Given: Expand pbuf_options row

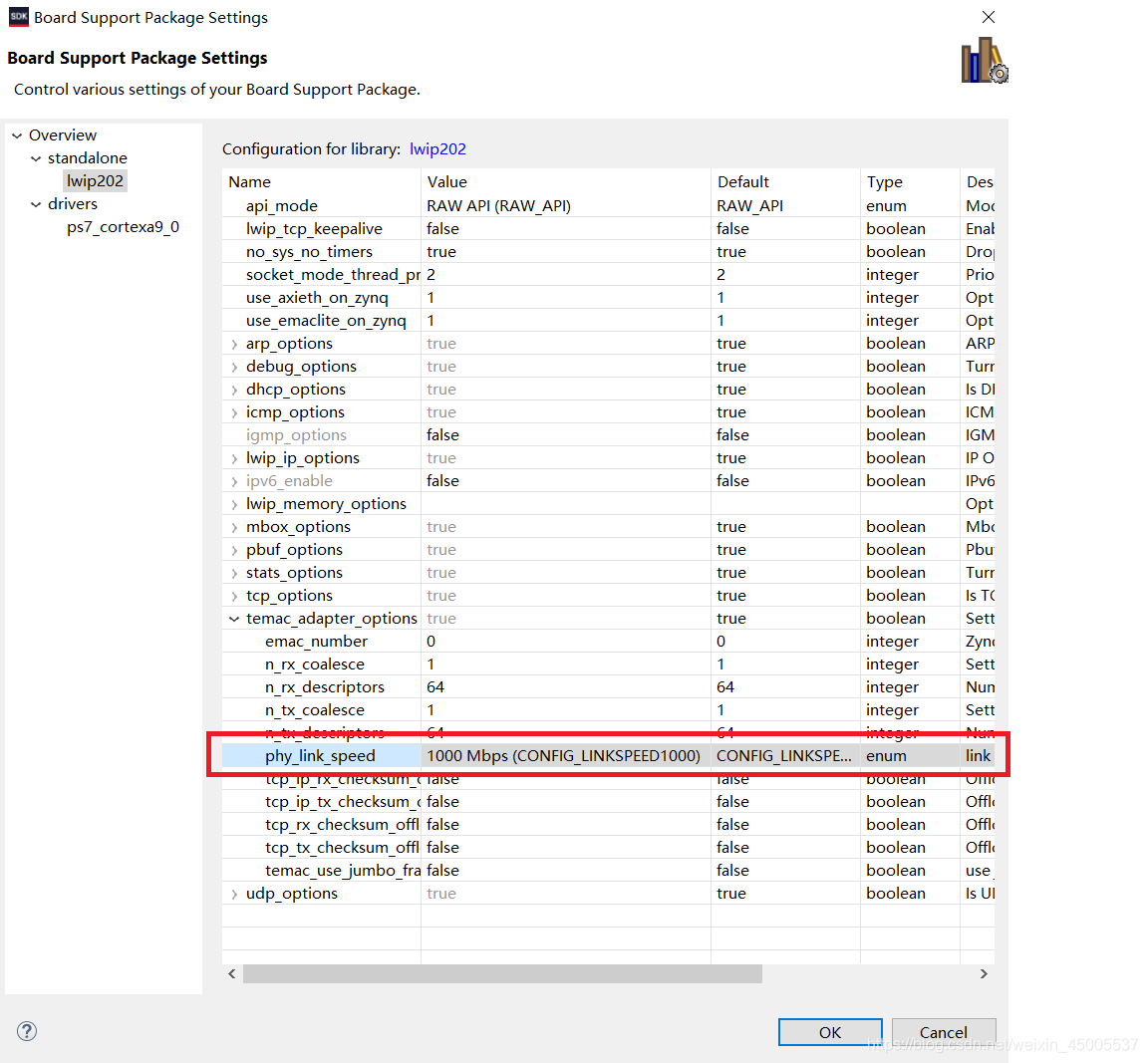Looking at the screenshot, I should [234, 551].
